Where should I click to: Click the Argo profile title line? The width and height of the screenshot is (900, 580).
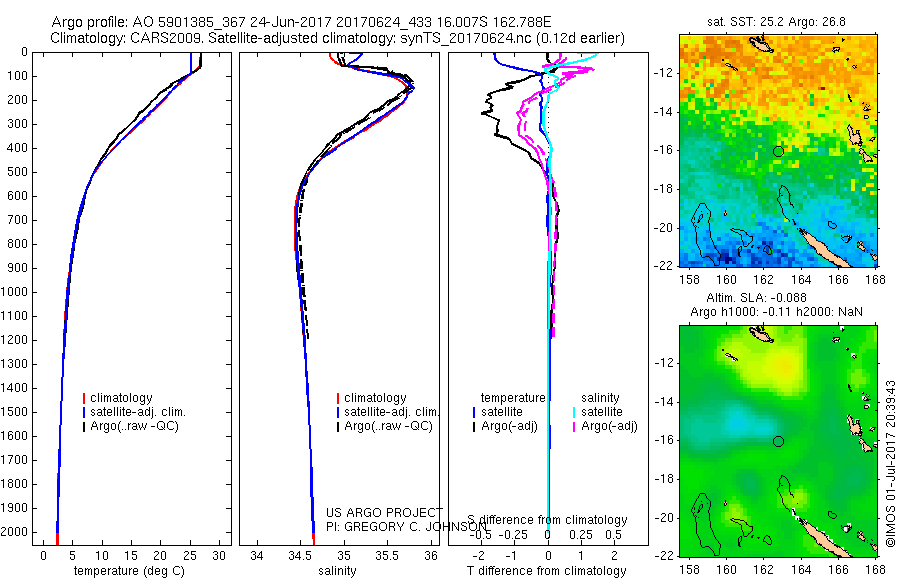[301, 22]
